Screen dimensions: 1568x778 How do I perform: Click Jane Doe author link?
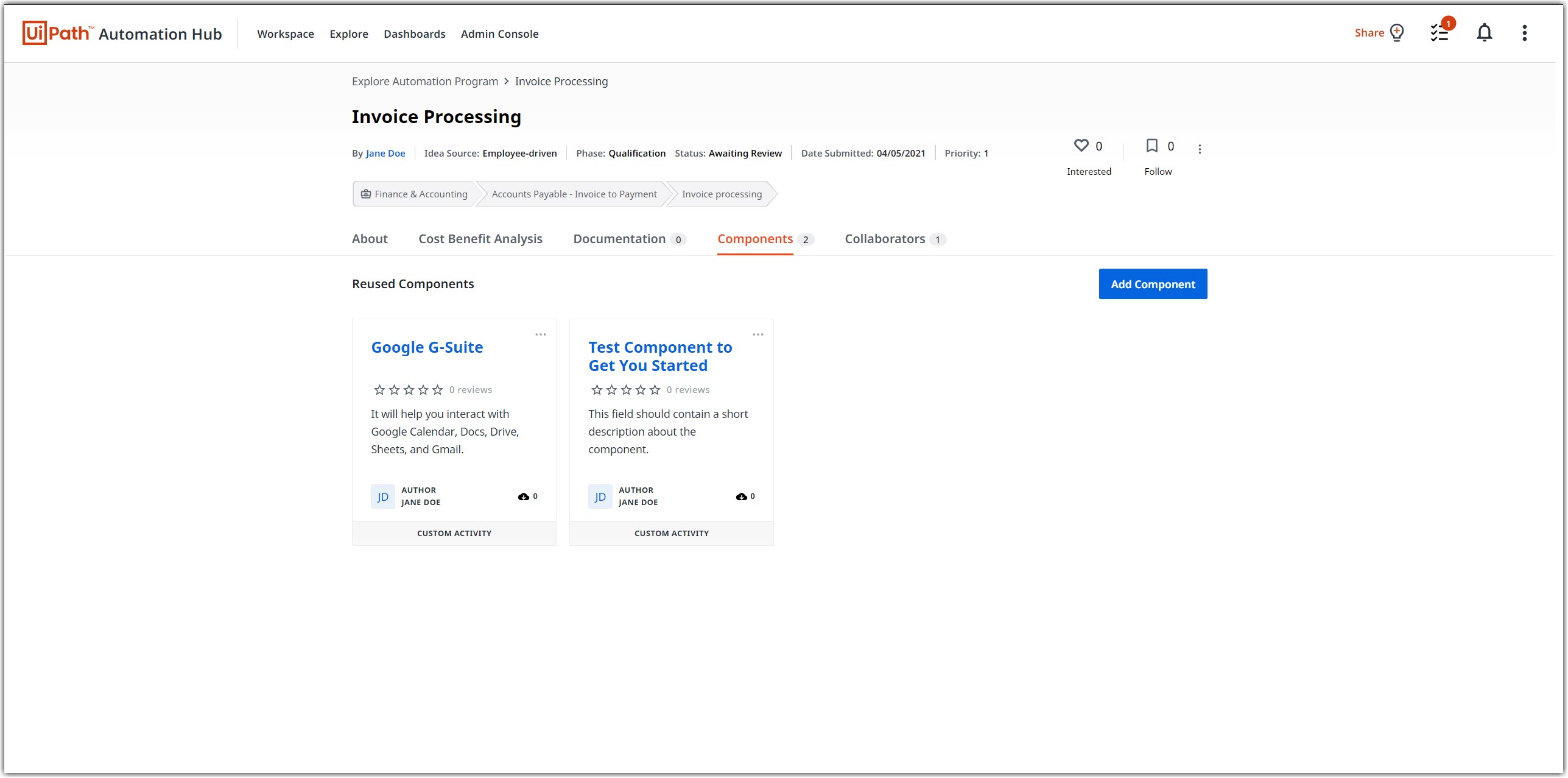point(385,153)
